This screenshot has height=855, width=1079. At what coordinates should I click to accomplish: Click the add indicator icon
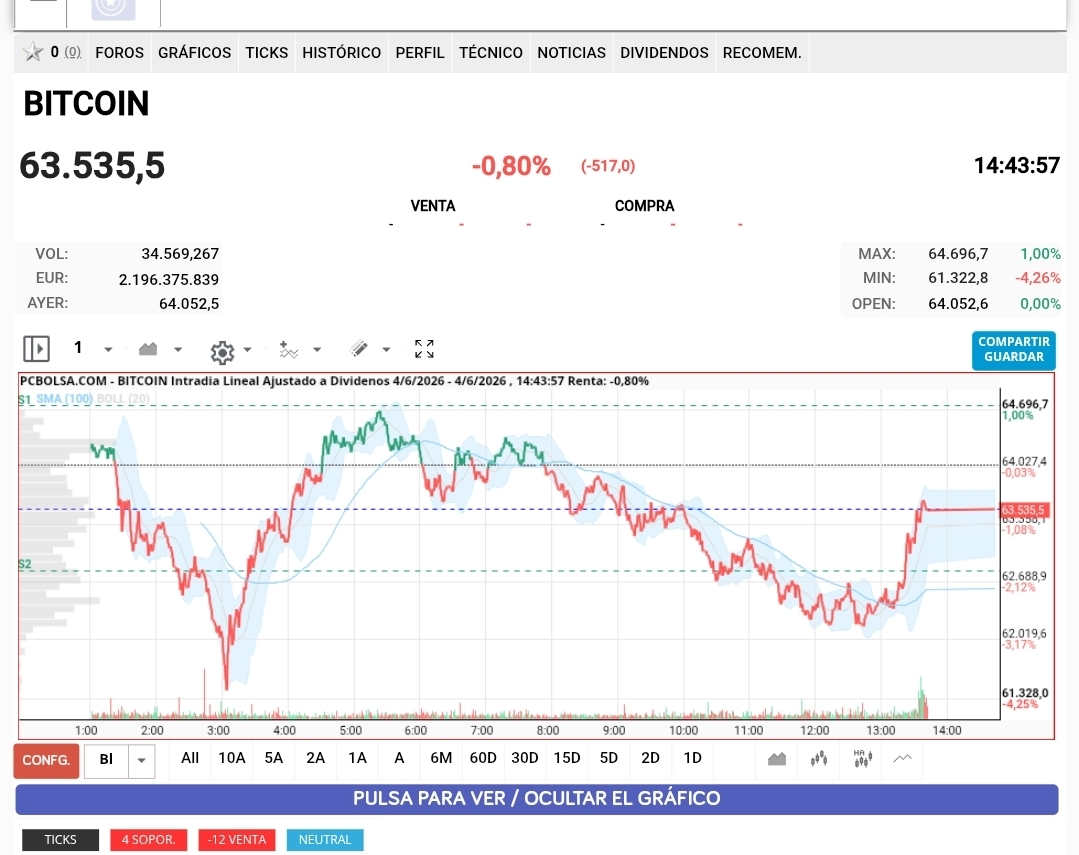pos(288,350)
